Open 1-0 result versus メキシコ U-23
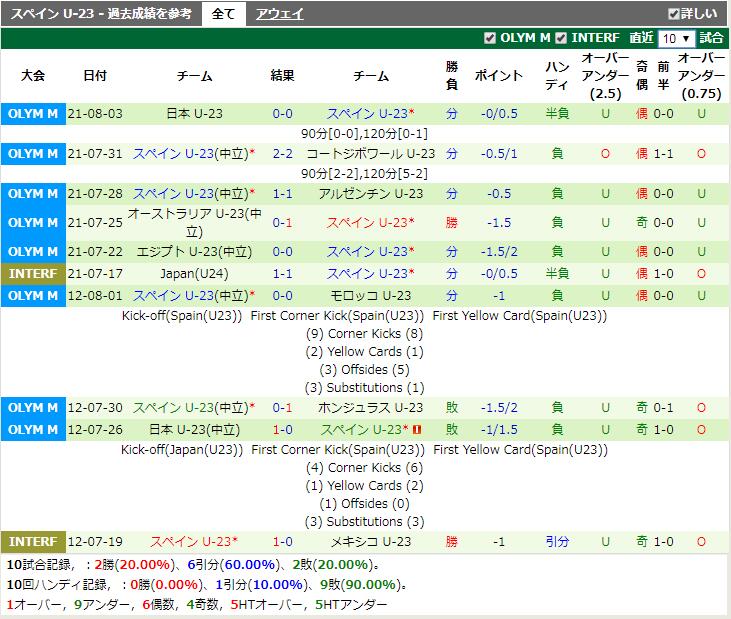 [283, 542]
